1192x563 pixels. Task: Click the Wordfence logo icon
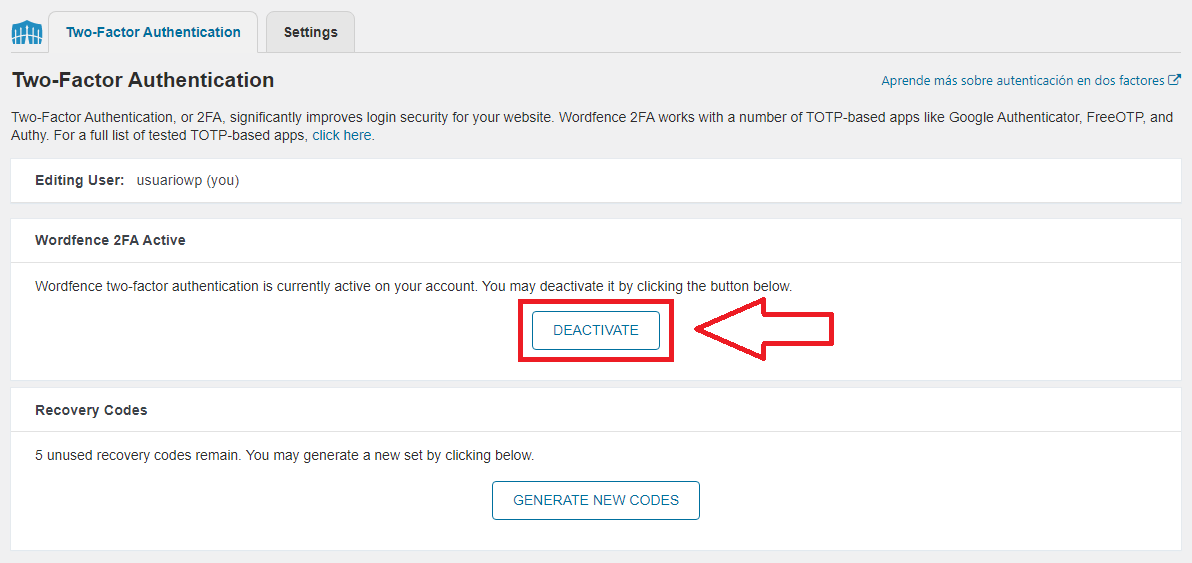click(x=27, y=33)
